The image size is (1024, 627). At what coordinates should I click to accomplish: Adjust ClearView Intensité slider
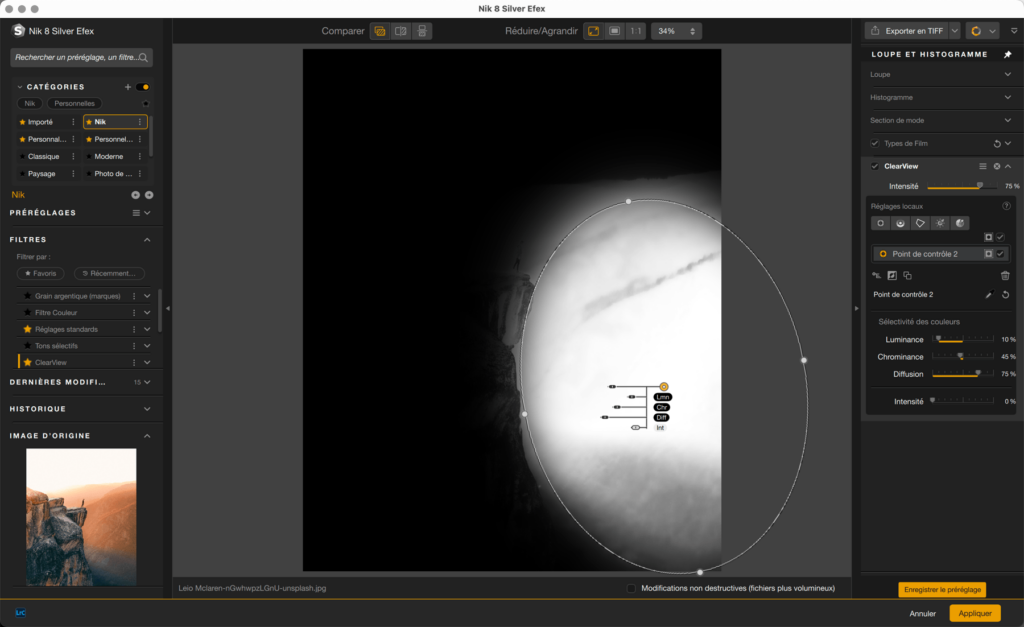962,186
